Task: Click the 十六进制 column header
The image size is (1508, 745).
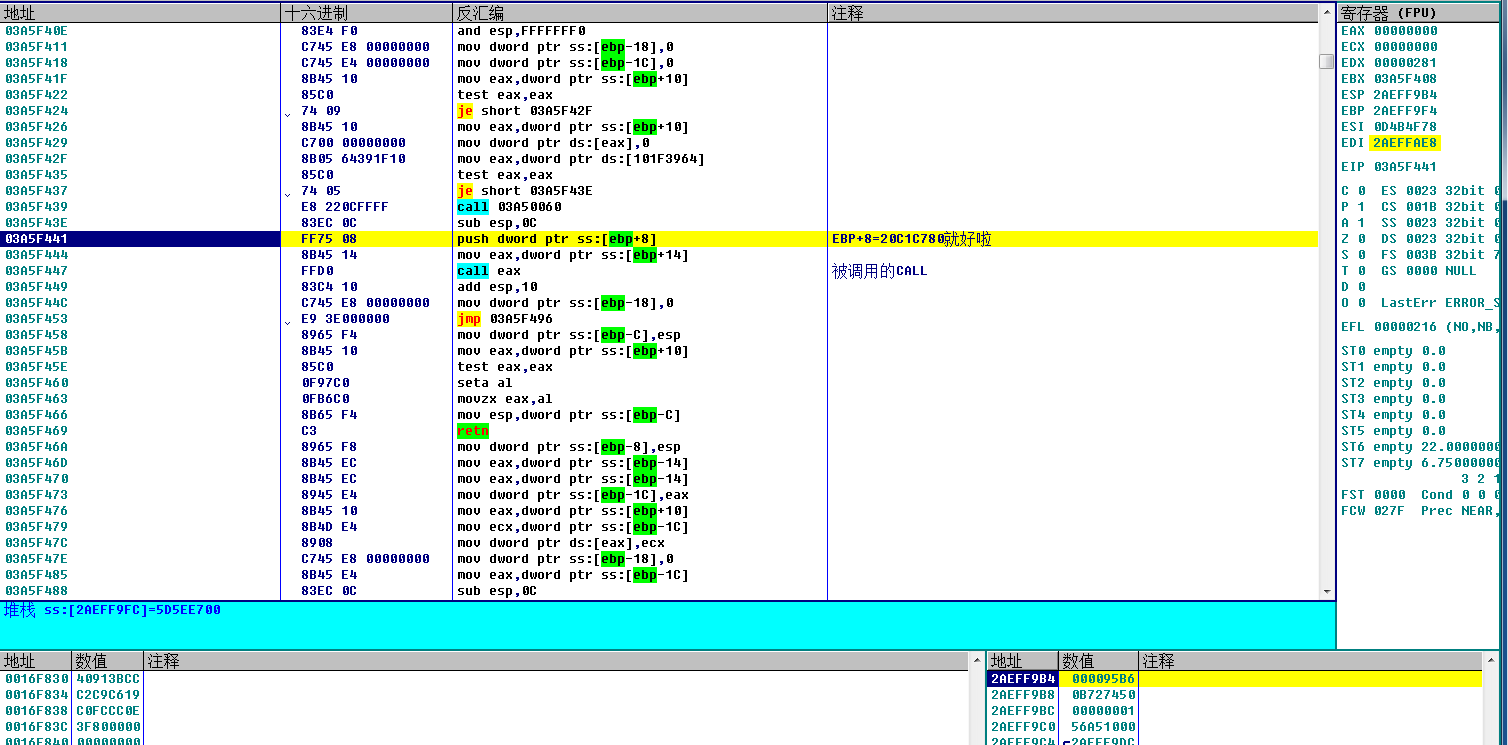Action: point(366,13)
